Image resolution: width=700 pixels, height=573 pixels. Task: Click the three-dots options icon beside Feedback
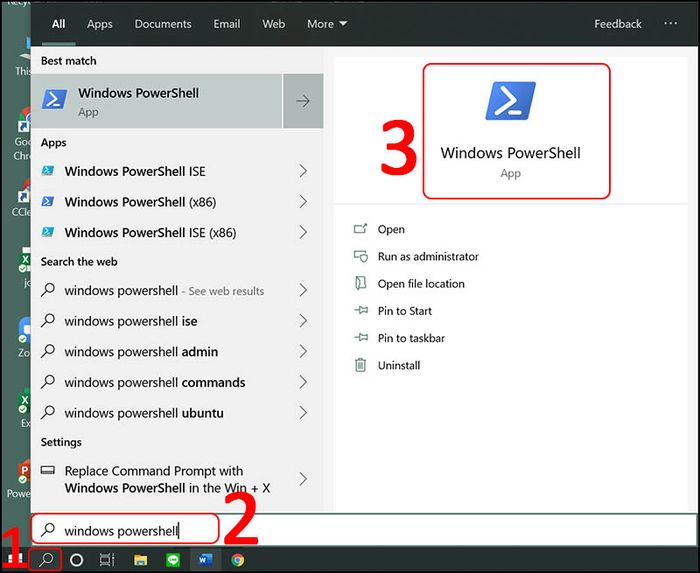point(671,24)
